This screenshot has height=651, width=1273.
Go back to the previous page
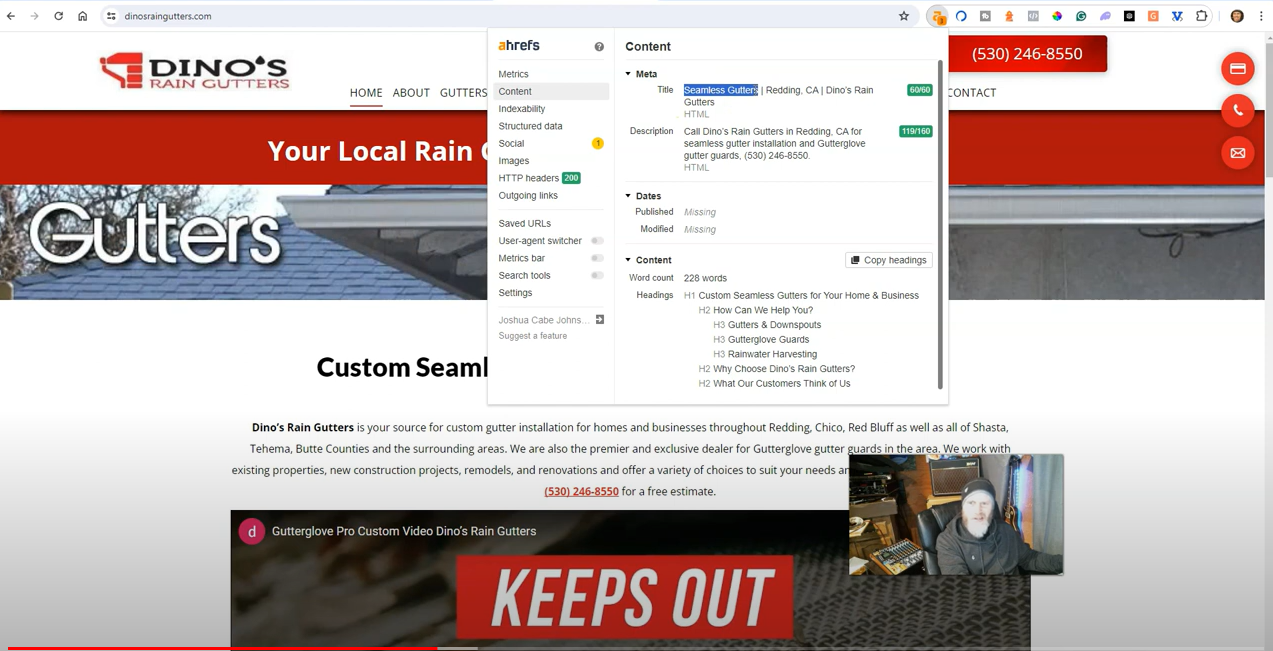tap(11, 16)
